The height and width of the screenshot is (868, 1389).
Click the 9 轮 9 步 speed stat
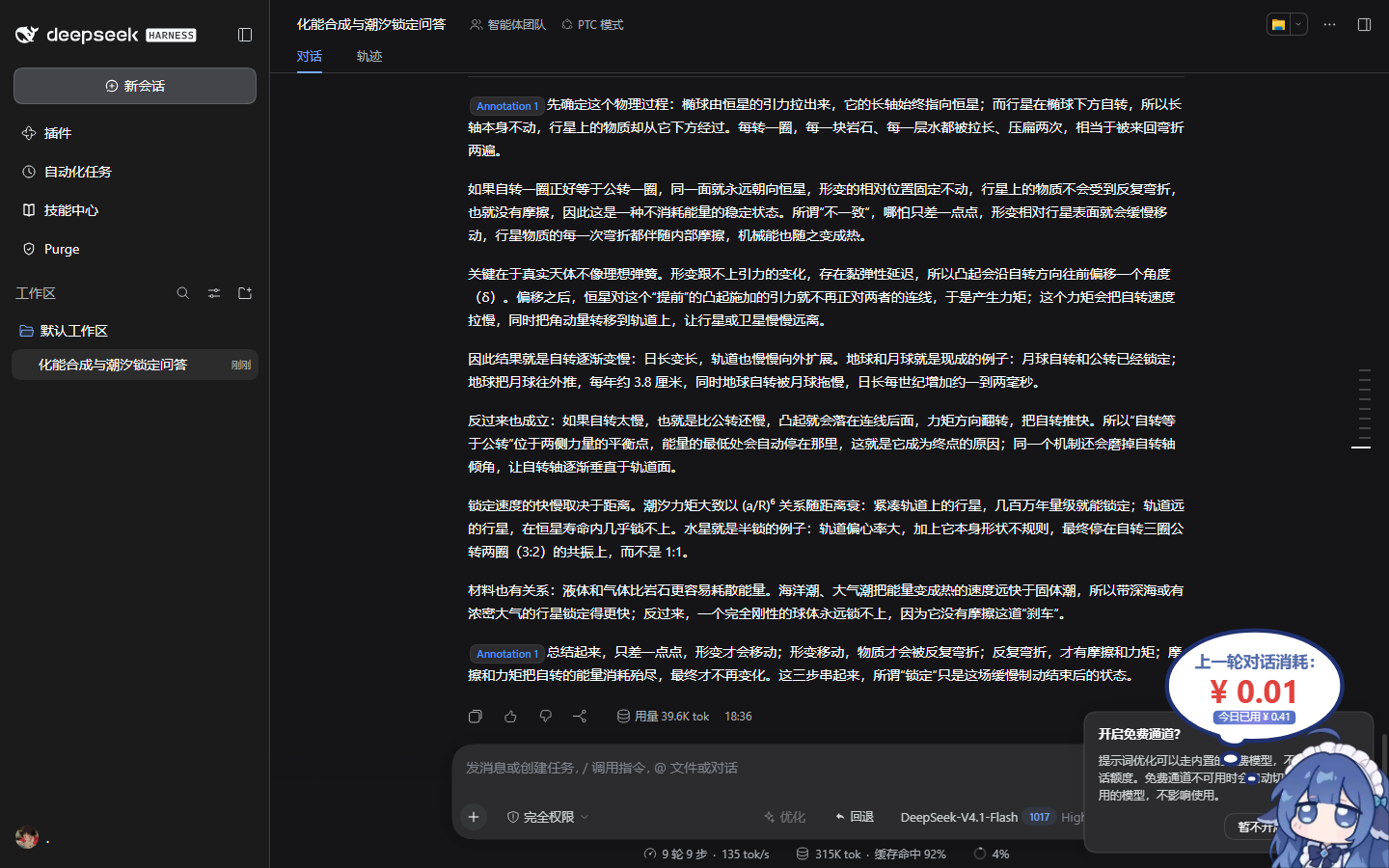click(706, 854)
